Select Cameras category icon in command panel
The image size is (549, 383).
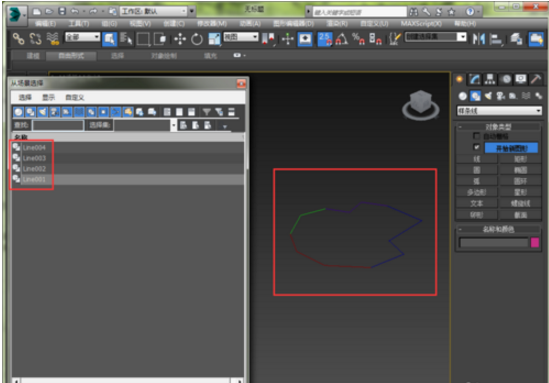tap(500, 96)
